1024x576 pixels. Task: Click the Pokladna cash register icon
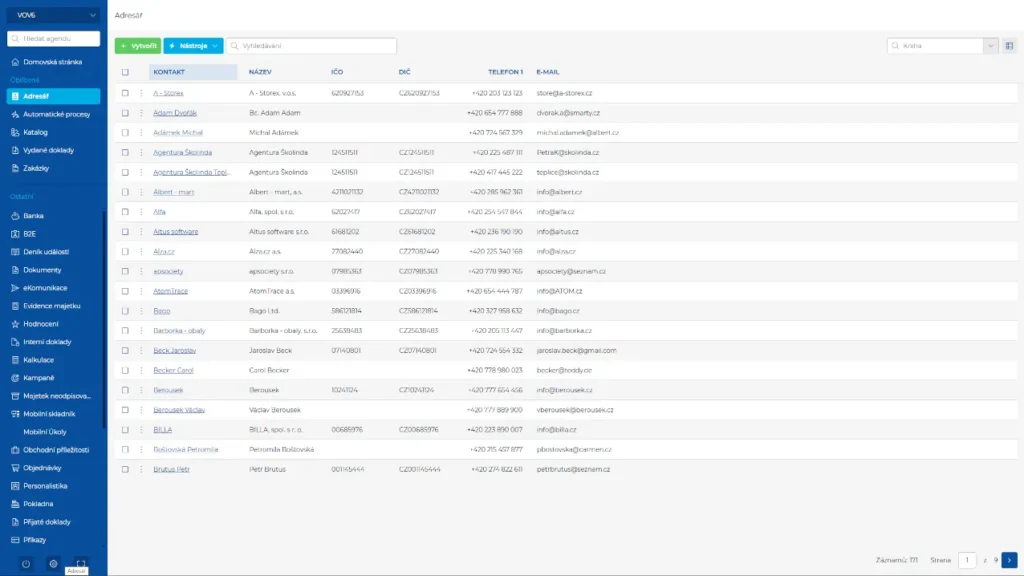[x=15, y=504]
